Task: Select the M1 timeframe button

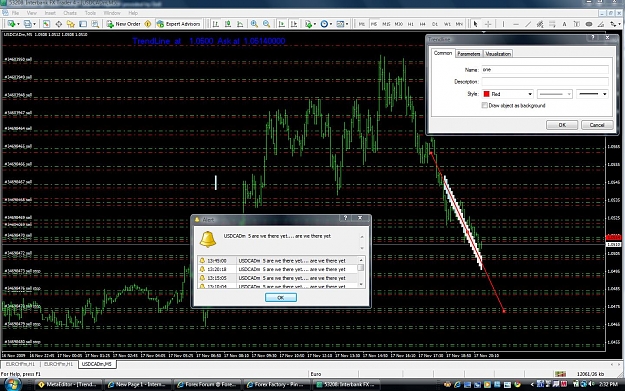Action: coord(362,24)
